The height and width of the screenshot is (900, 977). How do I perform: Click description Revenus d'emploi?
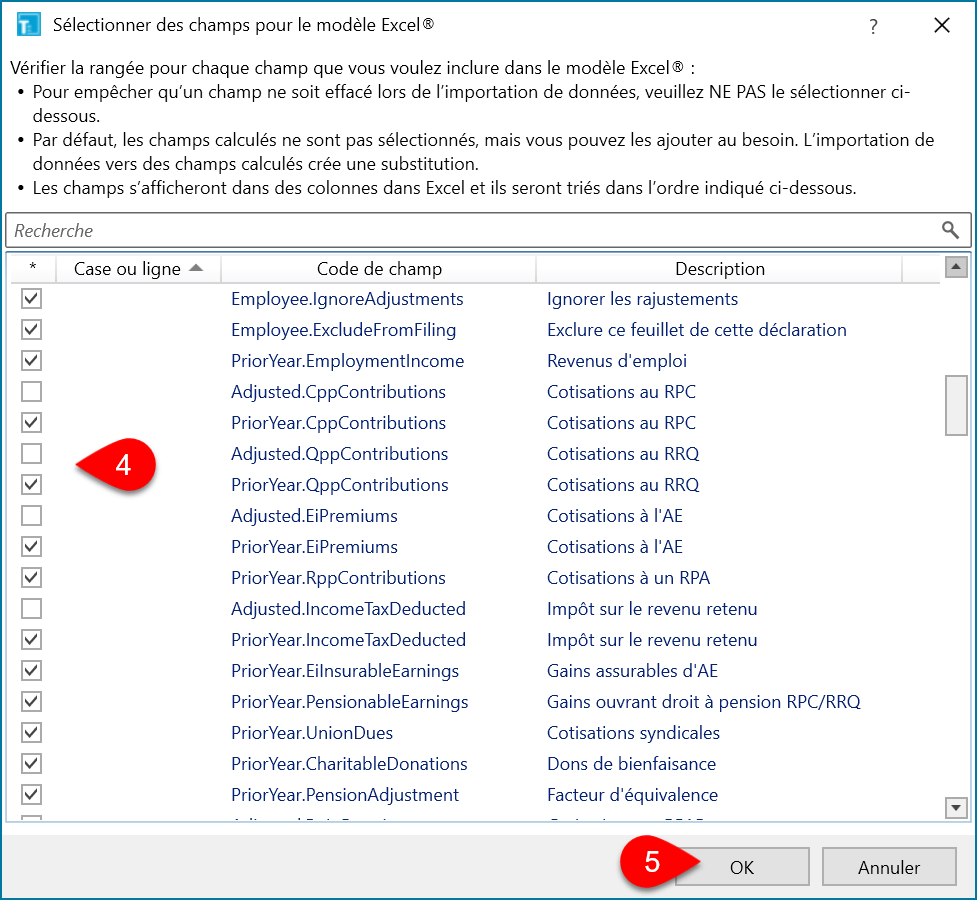point(617,361)
